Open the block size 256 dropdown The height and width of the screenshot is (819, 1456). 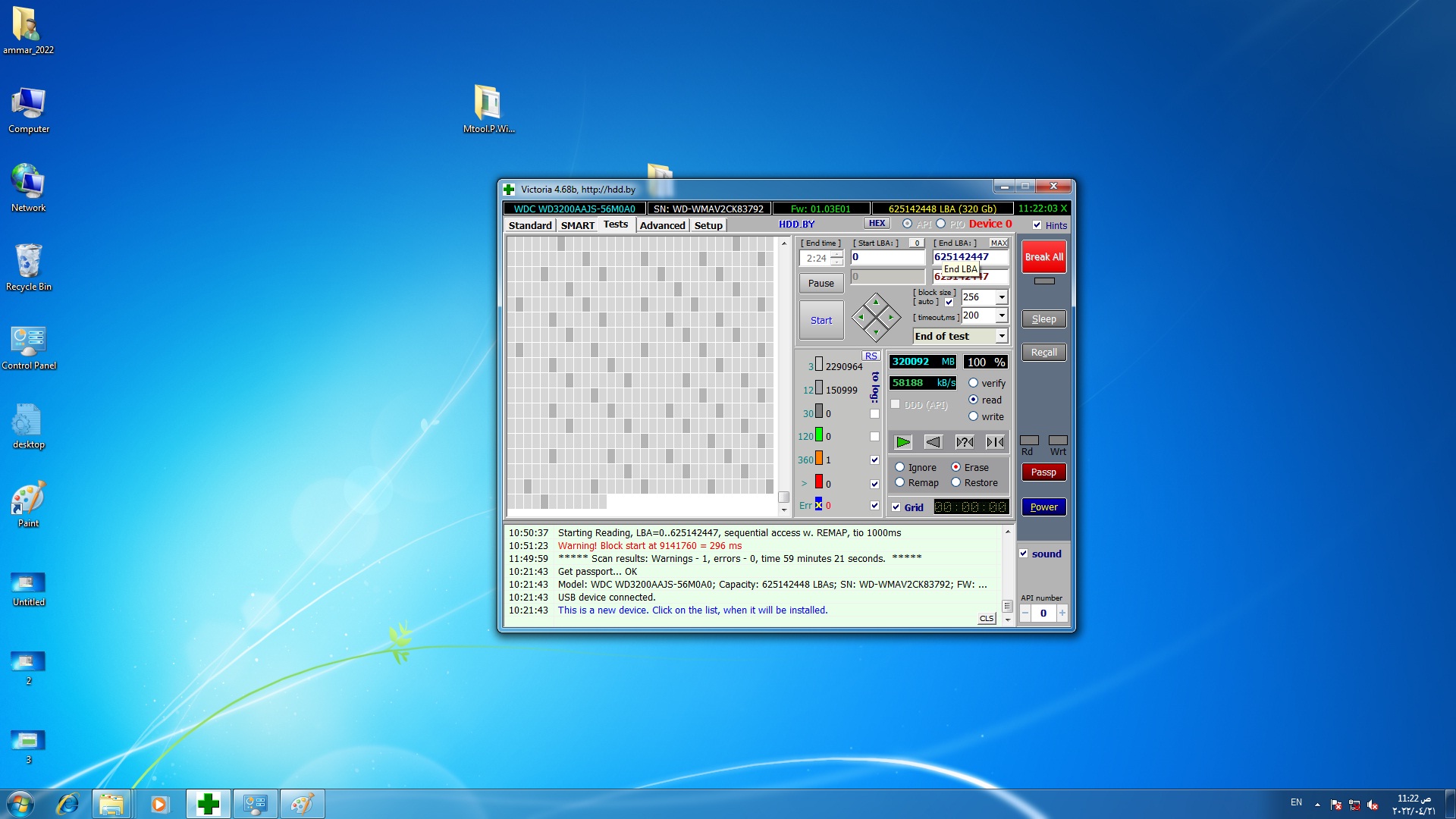pos(1002,297)
